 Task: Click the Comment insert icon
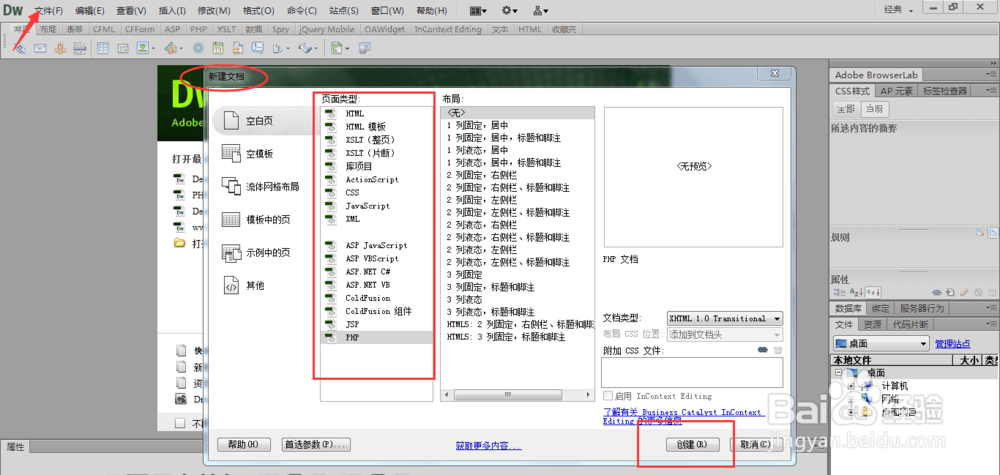257,48
